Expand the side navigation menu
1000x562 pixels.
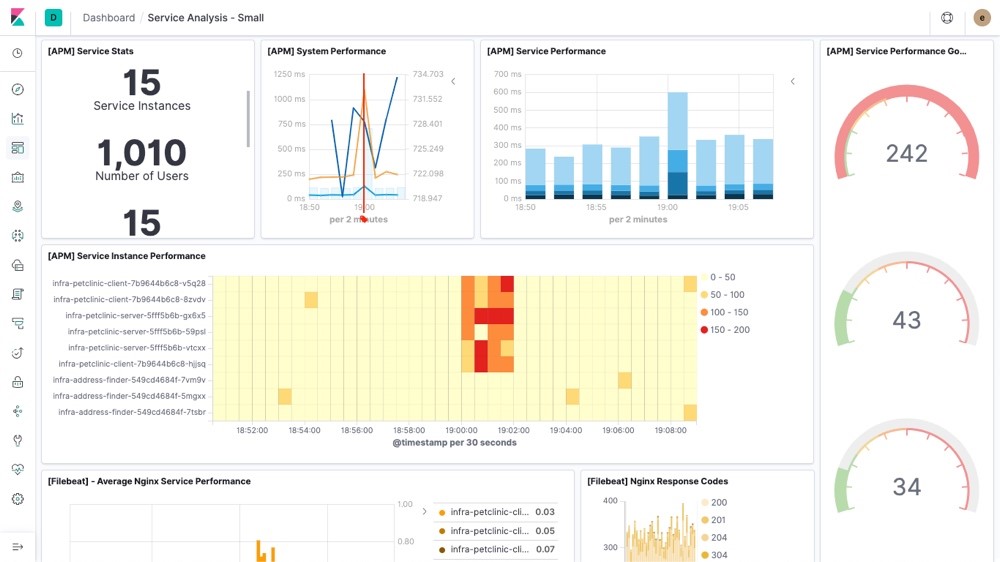point(17,547)
